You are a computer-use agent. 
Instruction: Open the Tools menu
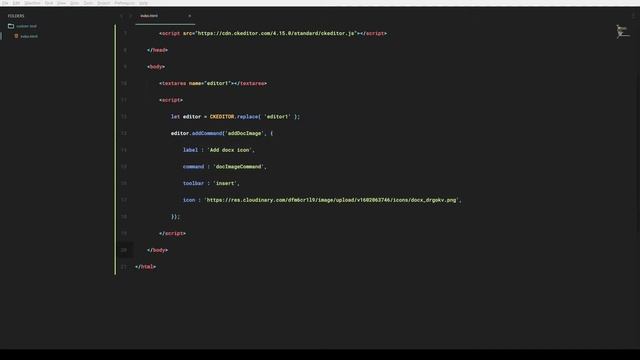[88, 3]
